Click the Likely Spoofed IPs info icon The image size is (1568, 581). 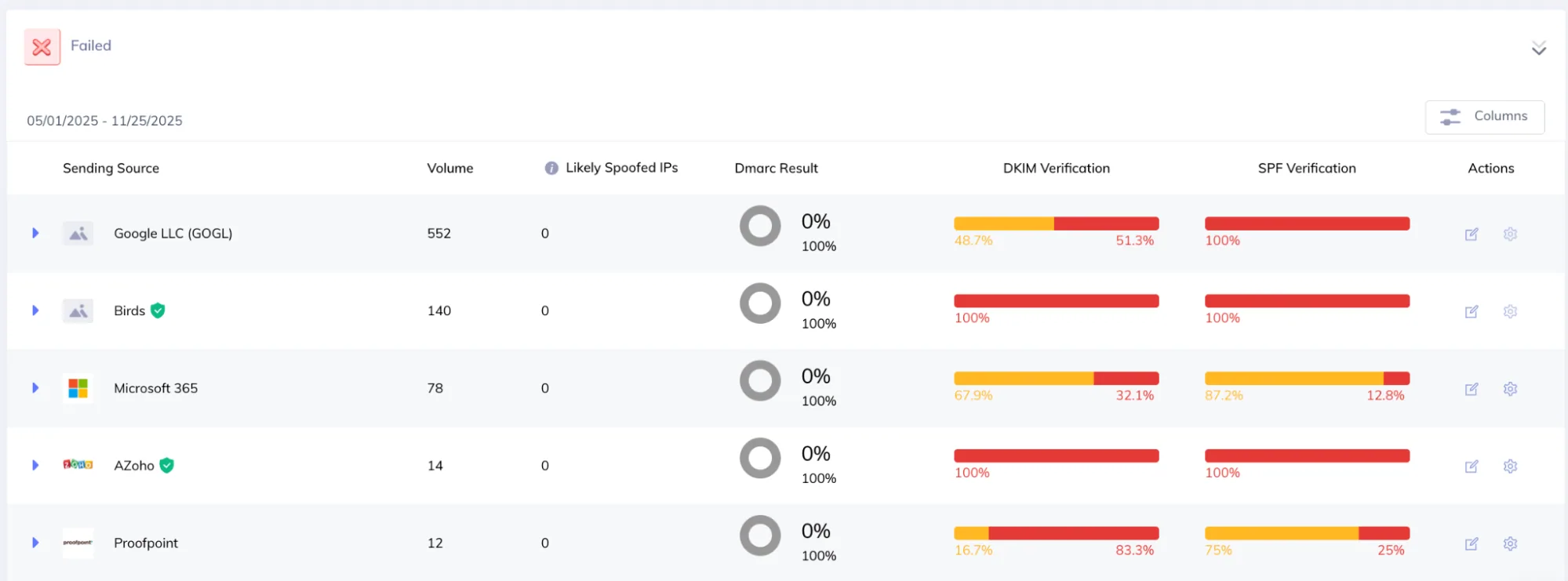click(x=551, y=168)
